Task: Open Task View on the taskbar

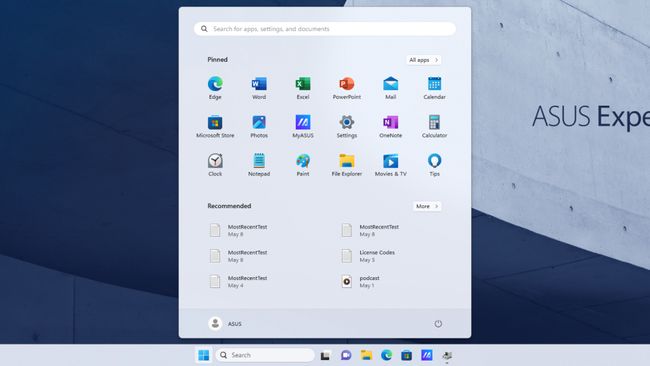Action: (x=325, y=355)
